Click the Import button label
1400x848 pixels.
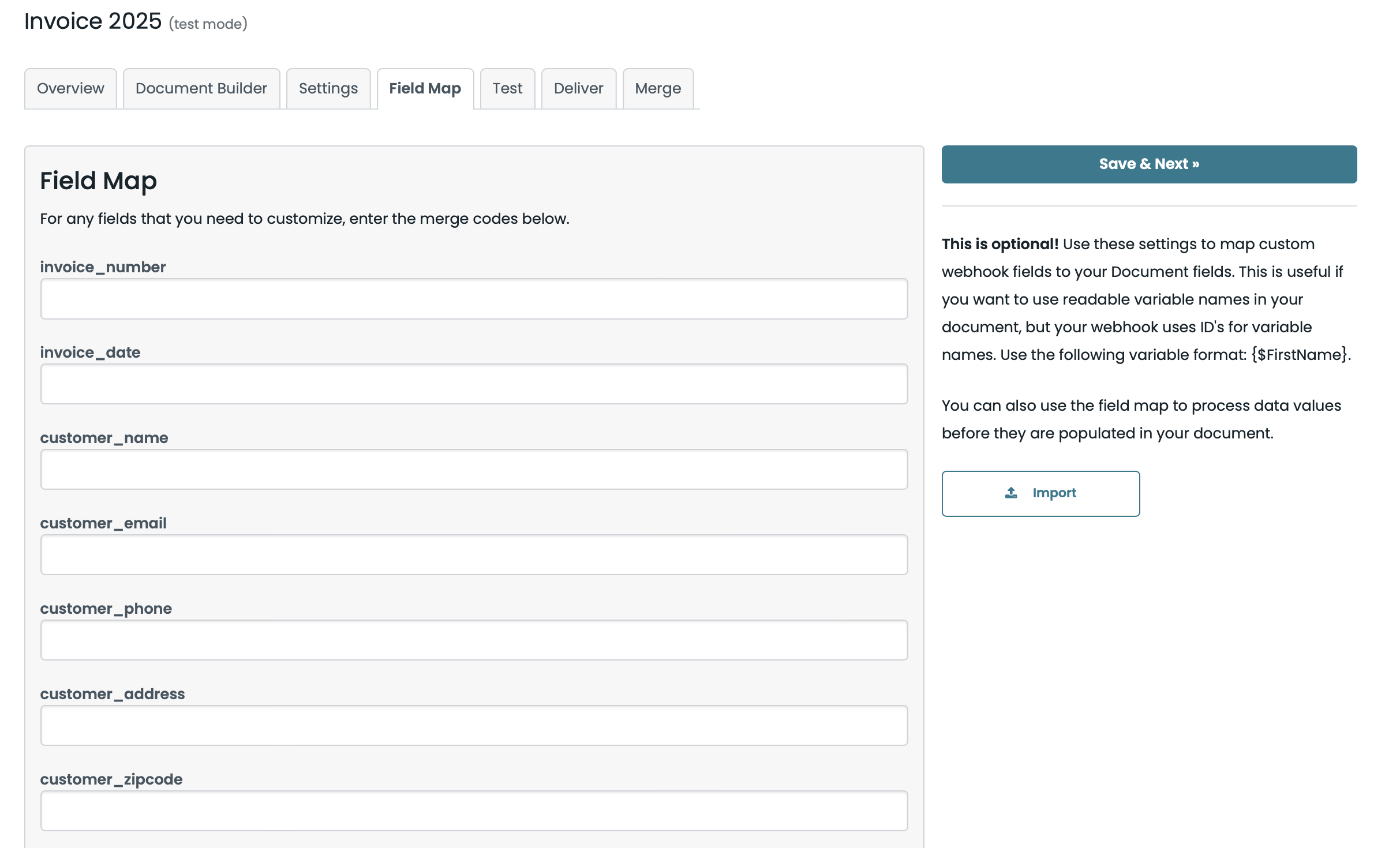[x=1054, y=493]
